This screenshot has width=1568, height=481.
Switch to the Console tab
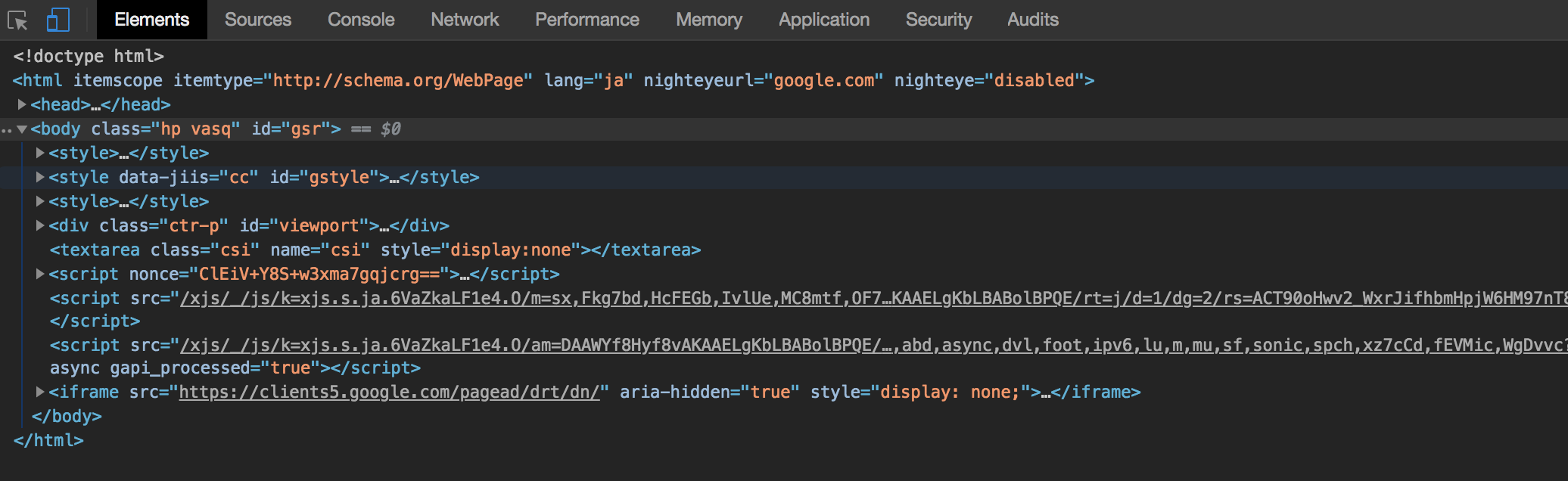[361, 20]
